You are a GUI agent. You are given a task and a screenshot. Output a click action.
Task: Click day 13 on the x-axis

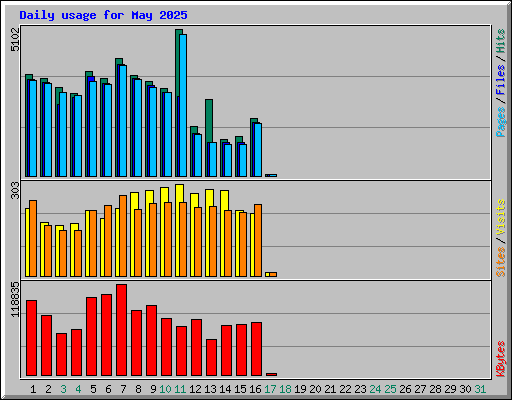click(x=210, y=389)
